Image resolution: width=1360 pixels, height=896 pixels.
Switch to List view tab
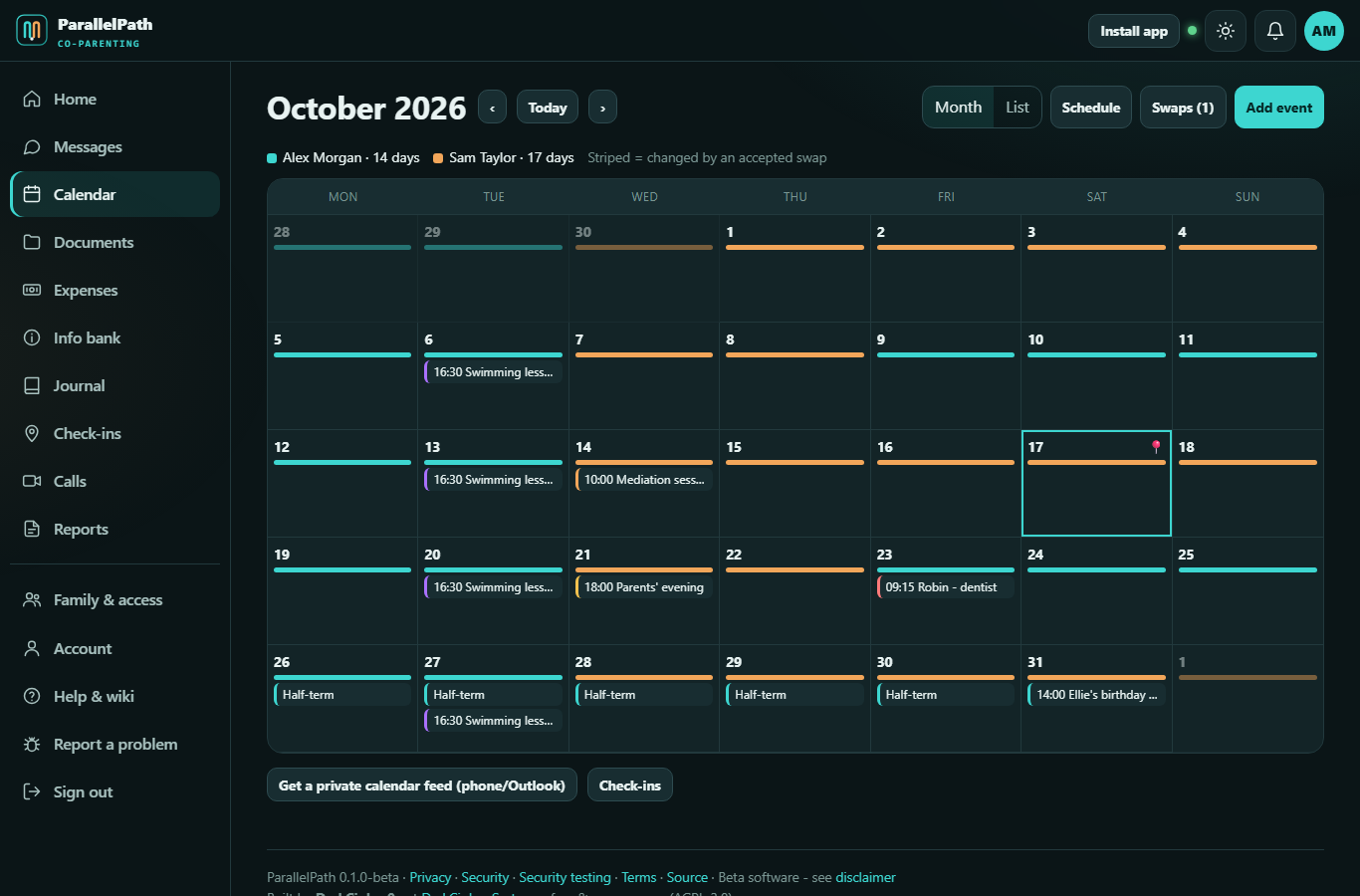tap(1018, 107)
